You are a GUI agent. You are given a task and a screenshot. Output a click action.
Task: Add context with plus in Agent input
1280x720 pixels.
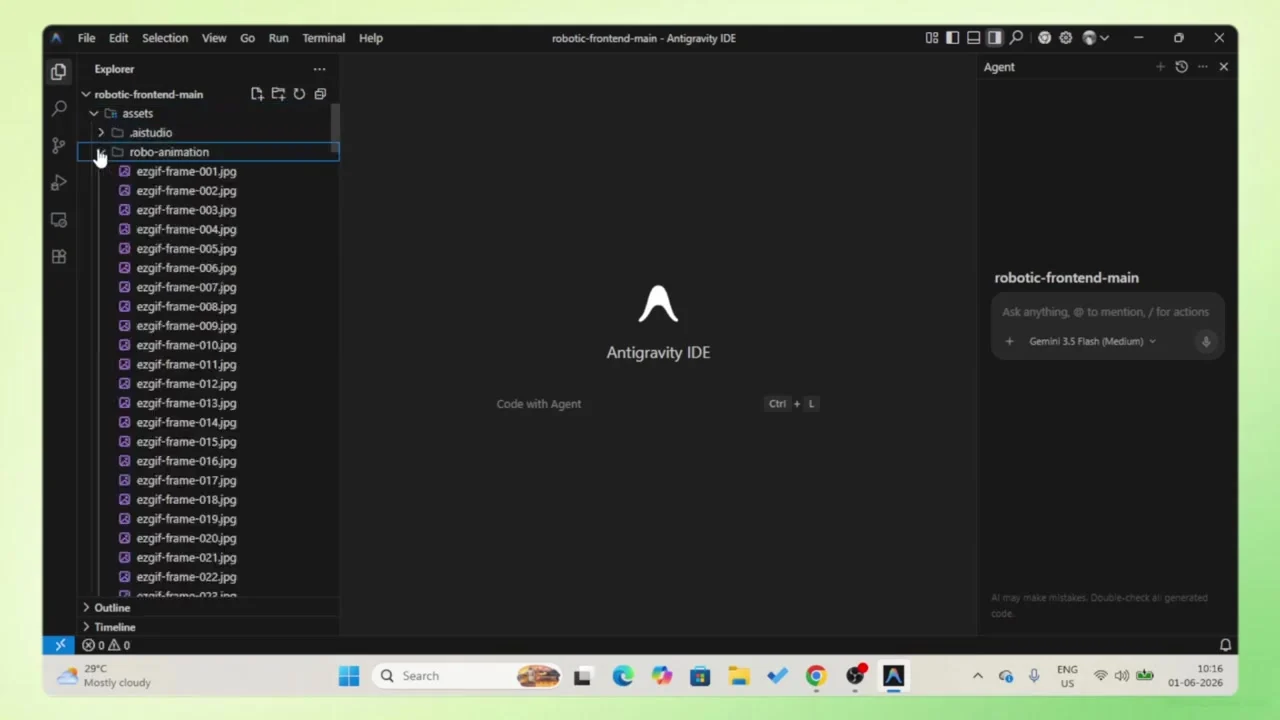click(x=1009, y=341)
